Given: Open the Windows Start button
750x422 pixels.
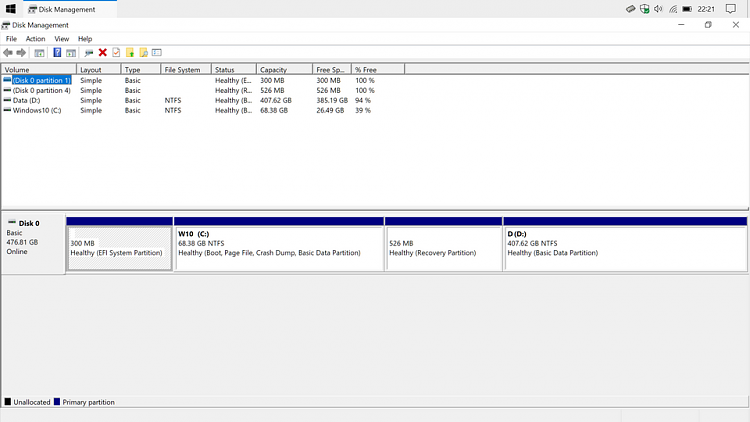Looking at the screenshot, I should click(x=10, y=9).
